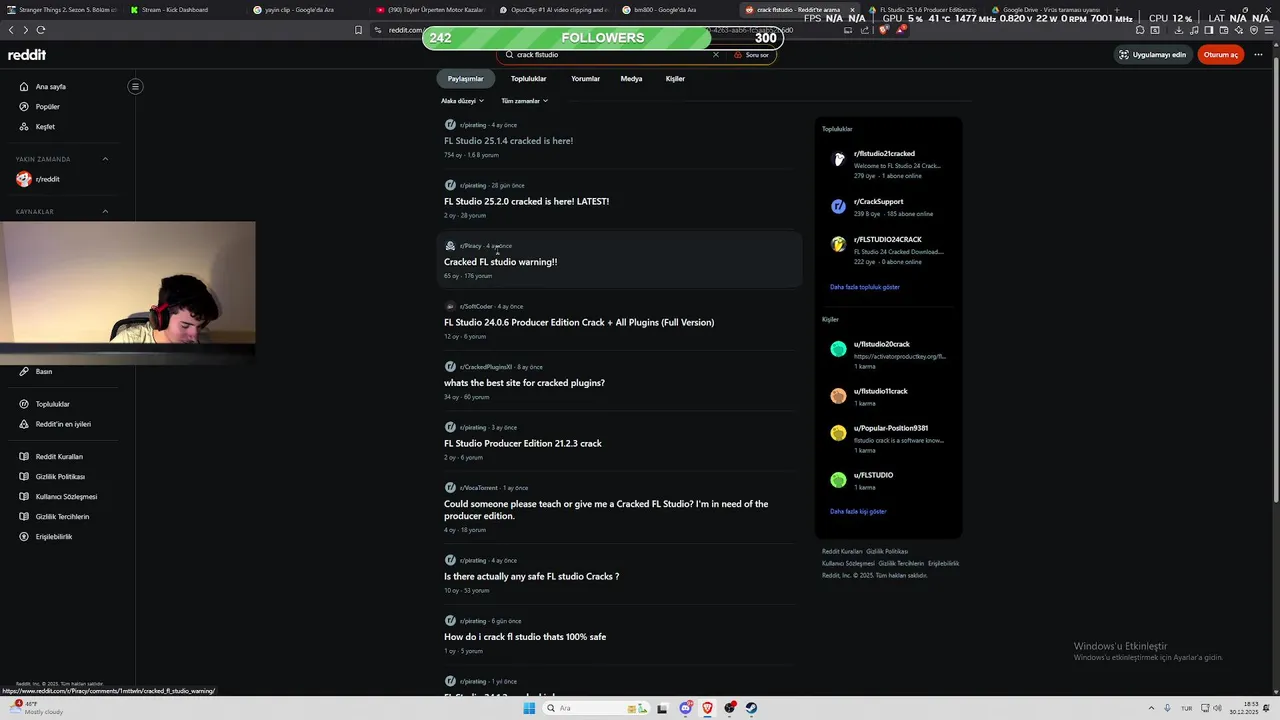Click Daha fazla topluluk göster

[865, 287]
